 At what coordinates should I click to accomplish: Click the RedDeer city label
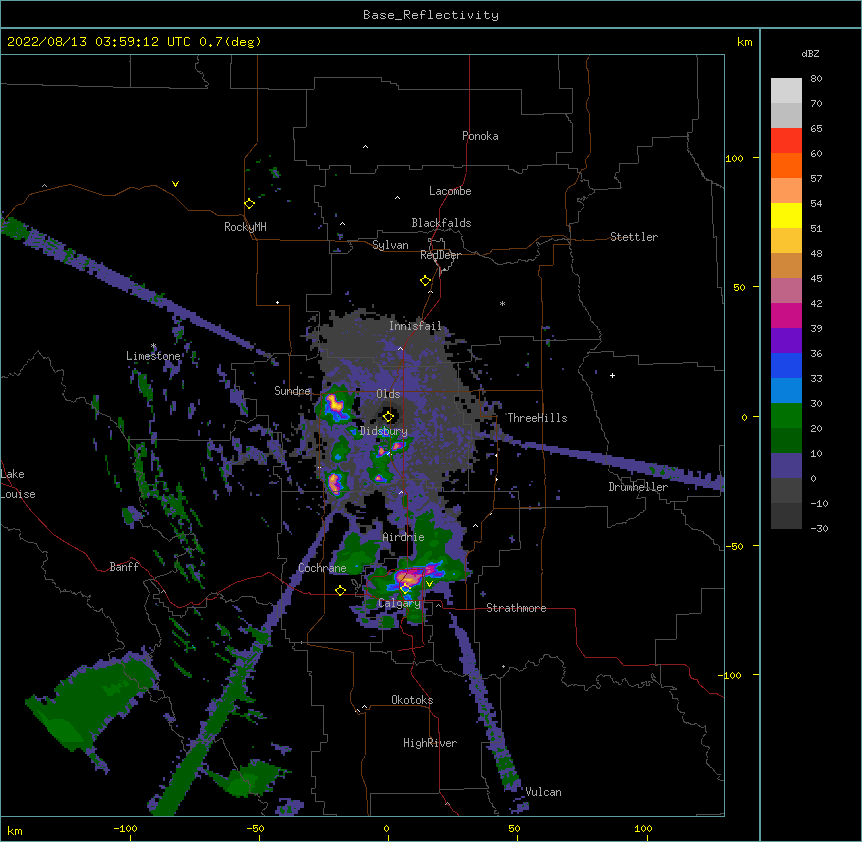coord(440,255)
